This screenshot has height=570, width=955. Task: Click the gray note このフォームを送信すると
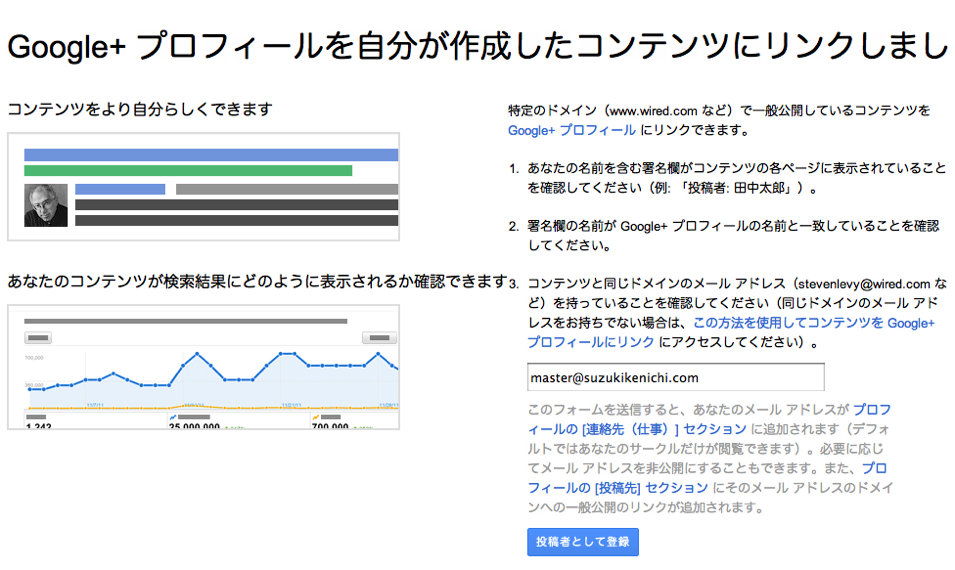click(x=710, y=458)
